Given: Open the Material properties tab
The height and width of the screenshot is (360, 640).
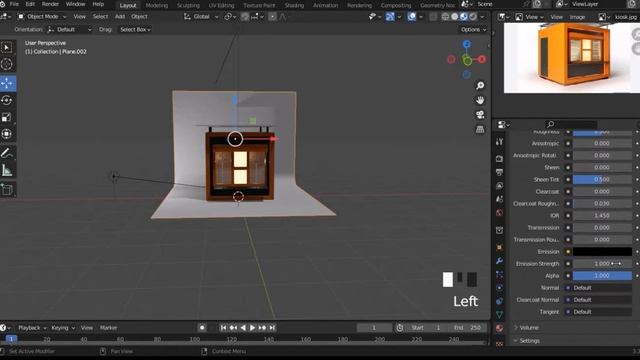Looking at the screenshot, I should click(x=499, y=328).
